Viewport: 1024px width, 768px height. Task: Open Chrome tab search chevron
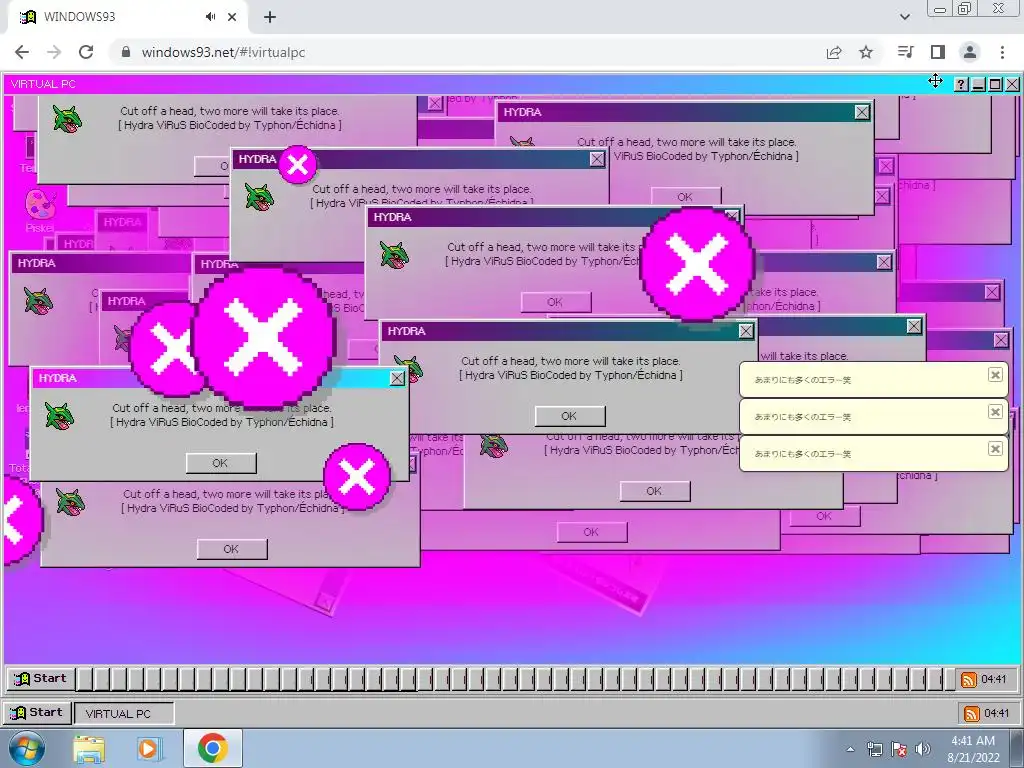tap(904, 17)
